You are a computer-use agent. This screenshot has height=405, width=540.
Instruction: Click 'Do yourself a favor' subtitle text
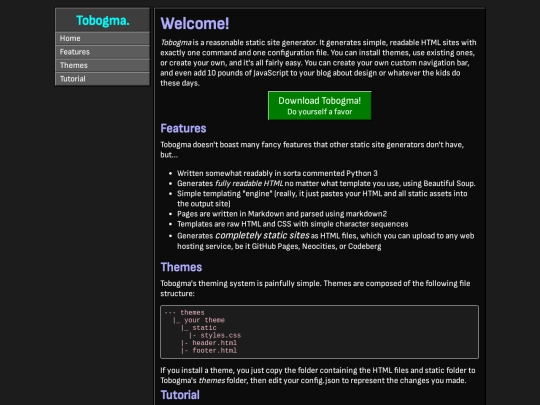click(320, 112)
